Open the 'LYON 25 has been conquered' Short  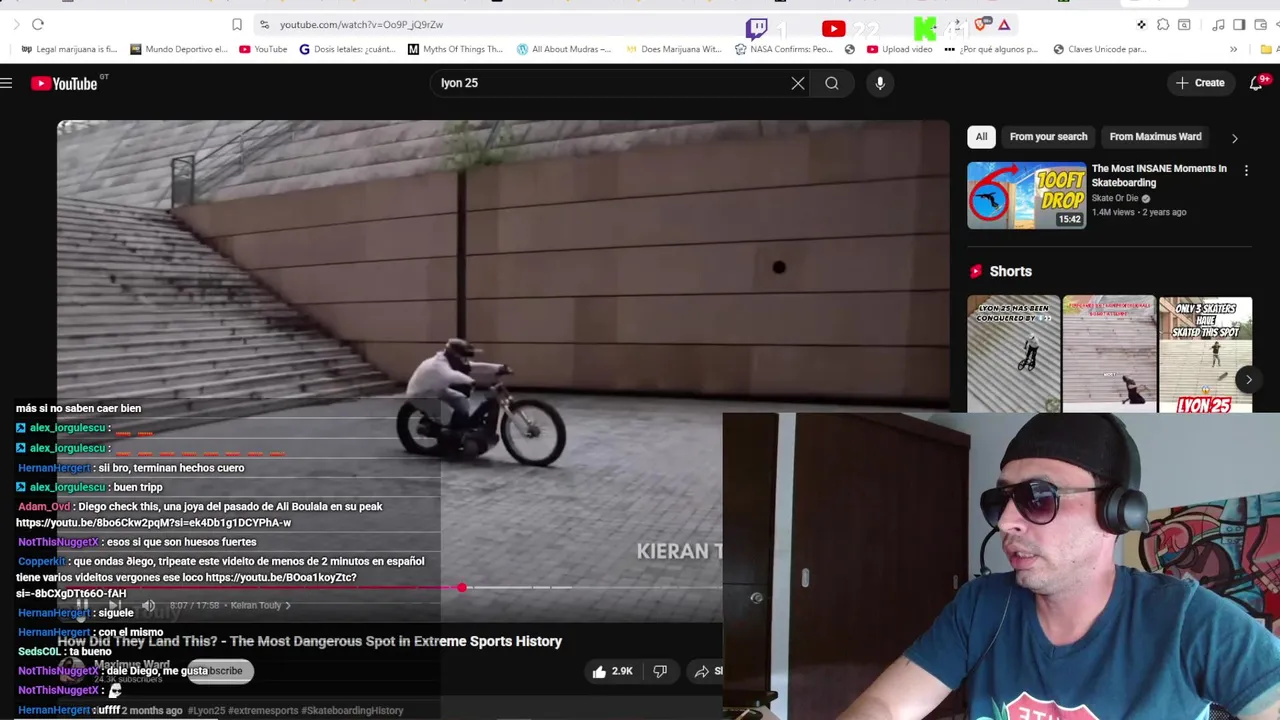(x=1013, y=354)
